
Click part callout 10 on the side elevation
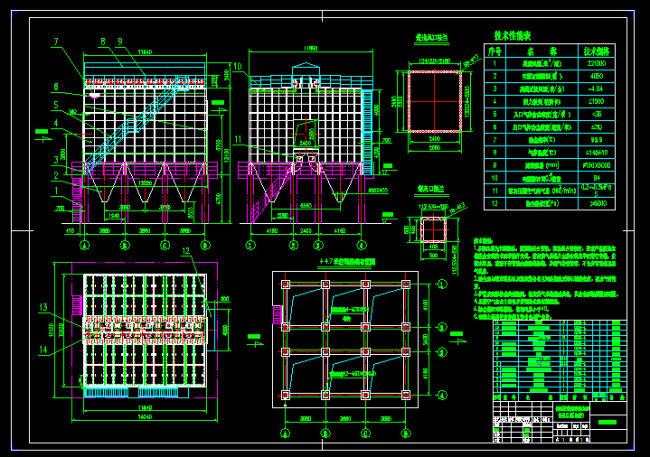tap(238, 66)
